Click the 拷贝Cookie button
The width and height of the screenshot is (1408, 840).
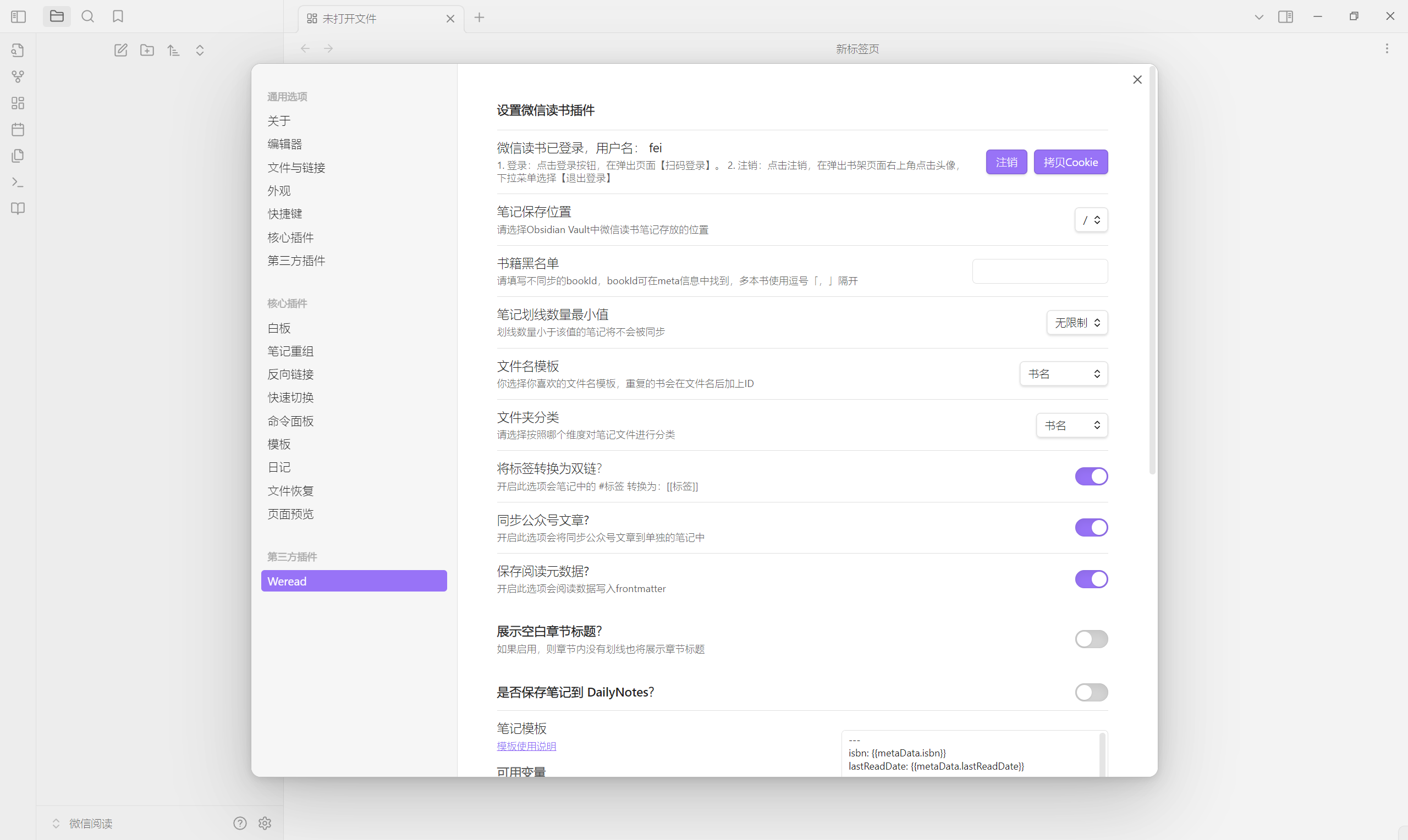pos(1070,163)
